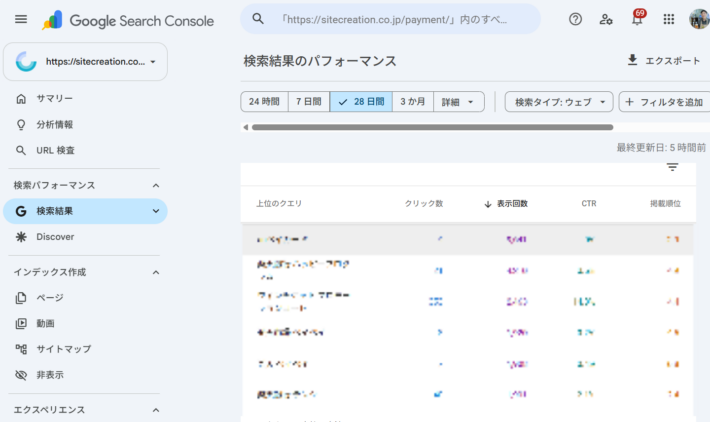Click the sort arrow next to 表示回数

click(488, 204)
